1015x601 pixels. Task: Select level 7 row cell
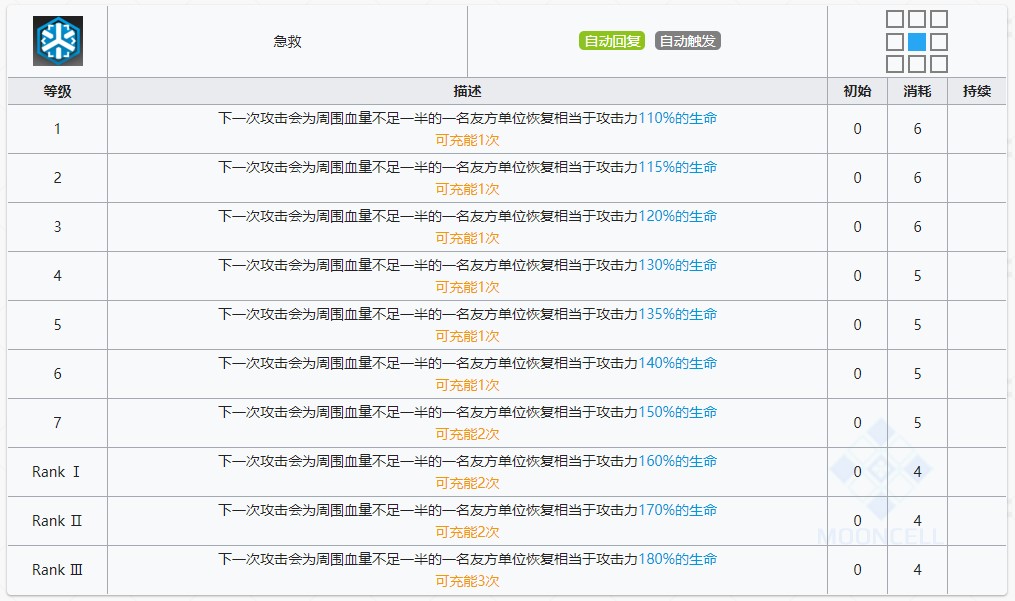tap(58, 423)
